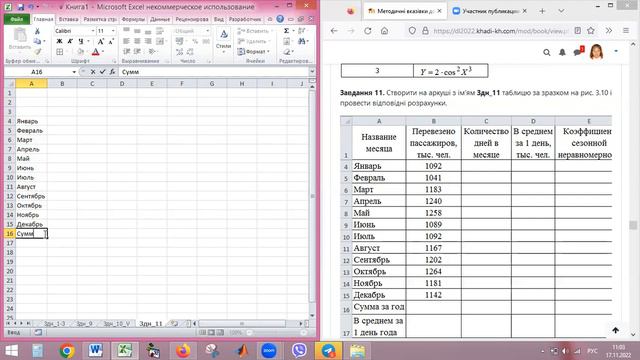This screenshot has width=640, height=360.
Task: Apply italic with the К button
Action: [x=70, y=41]
